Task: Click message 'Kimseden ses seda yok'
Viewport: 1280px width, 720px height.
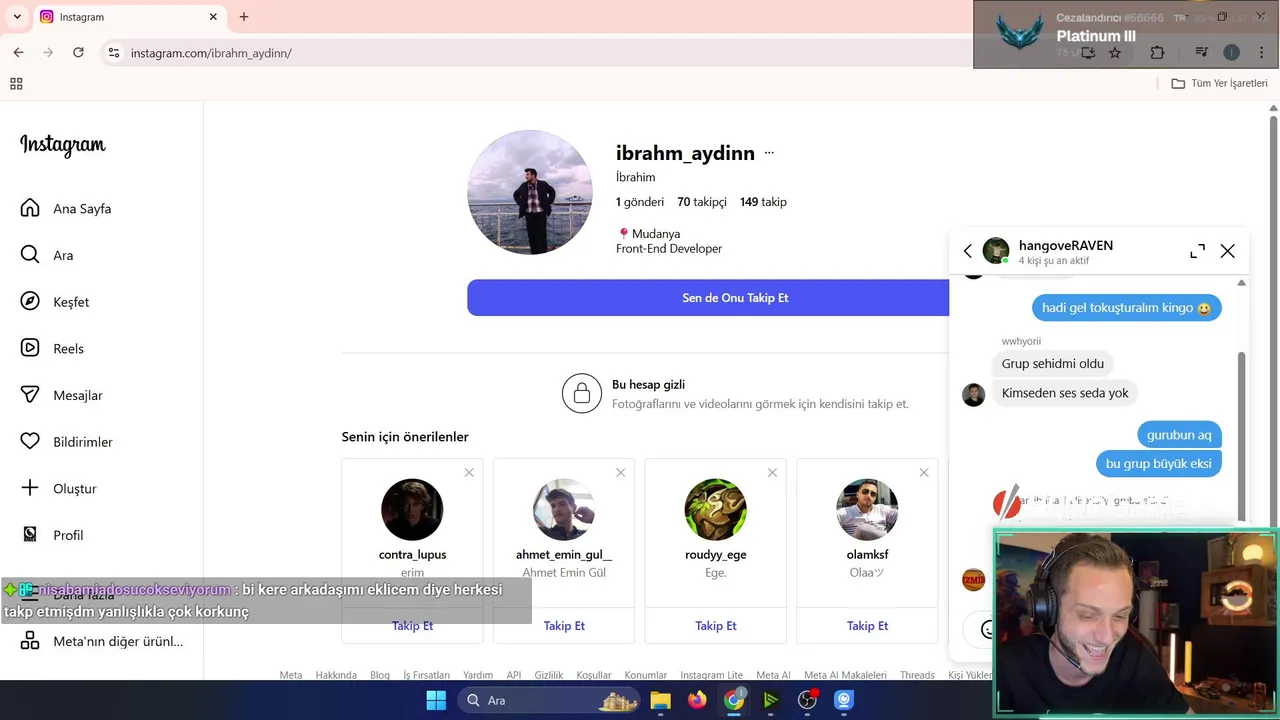Action: tap(1065, 393)
